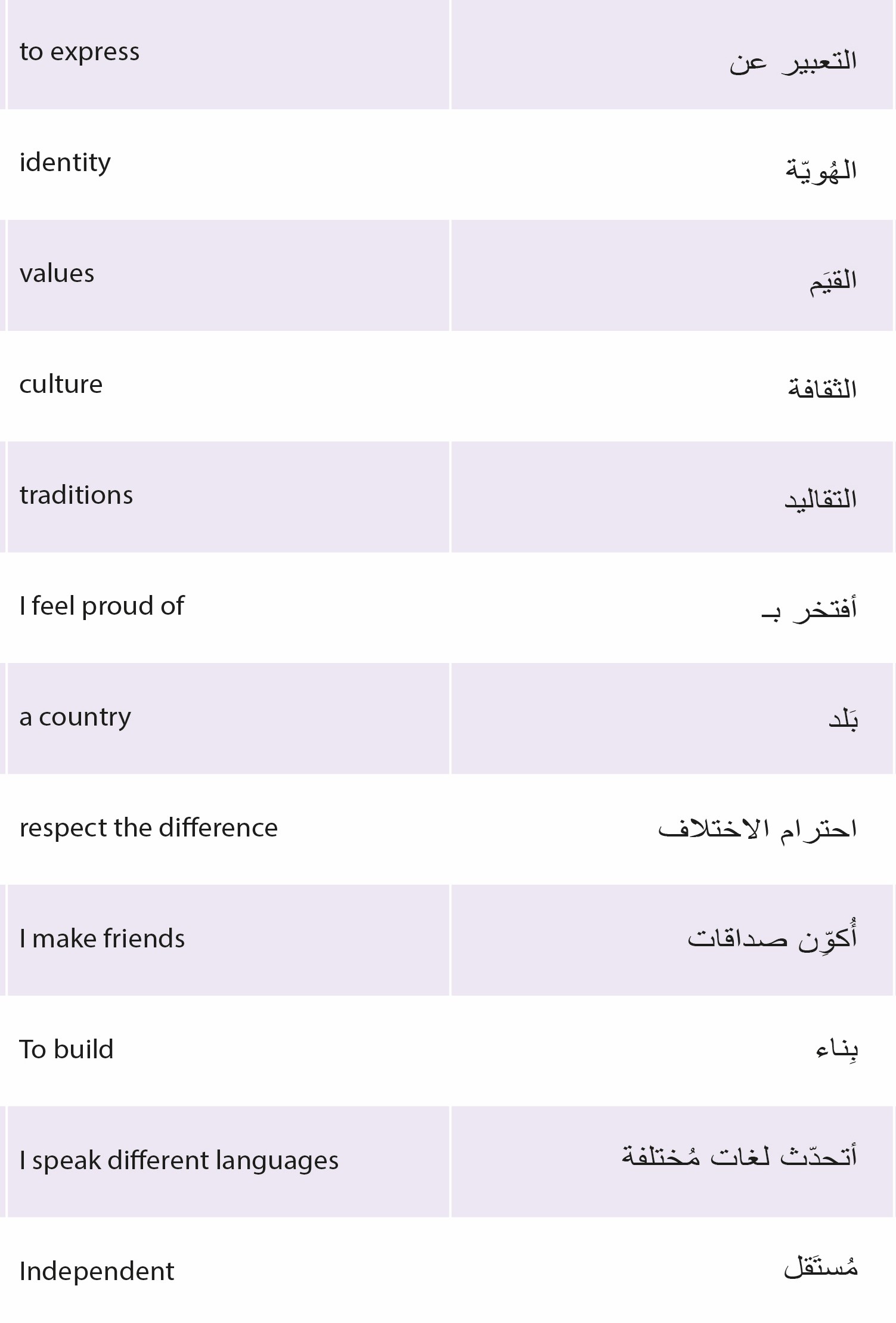This screenshot has height=1323, width=896.
Task: Select the word 'Independent'
Action: (97, 1271)
